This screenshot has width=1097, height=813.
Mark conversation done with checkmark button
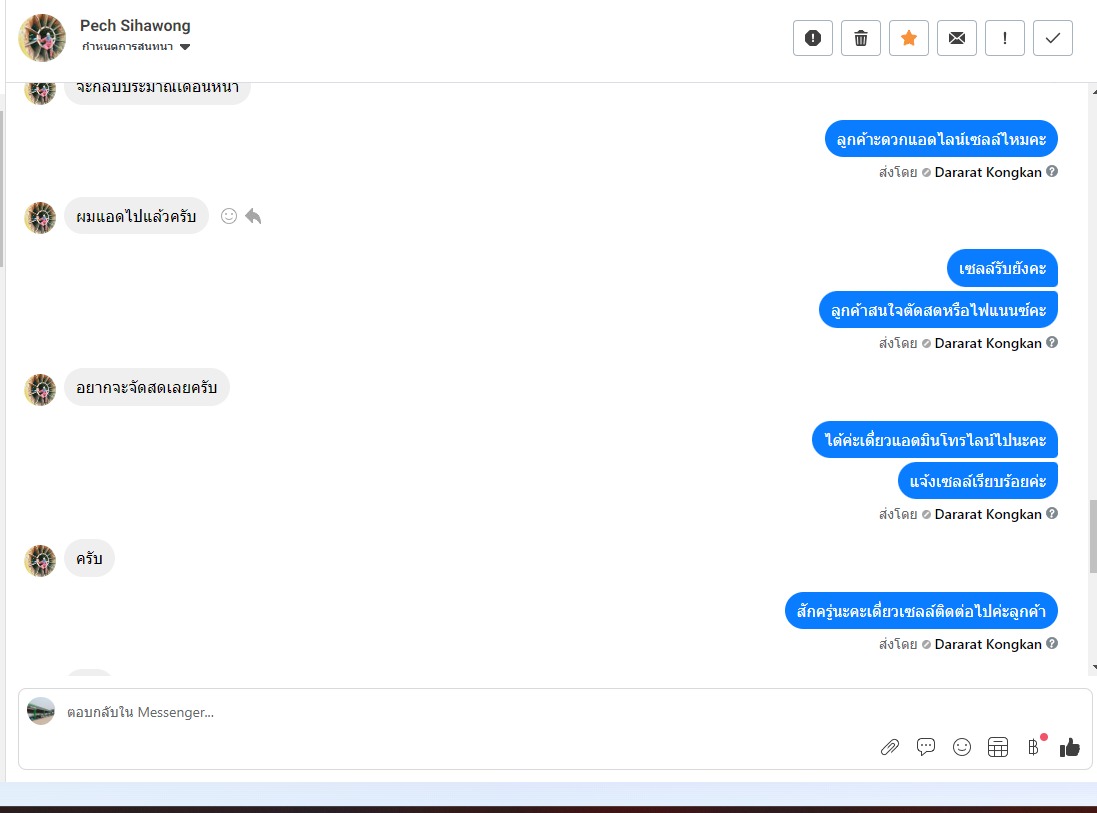click(x=1053, y=38)
